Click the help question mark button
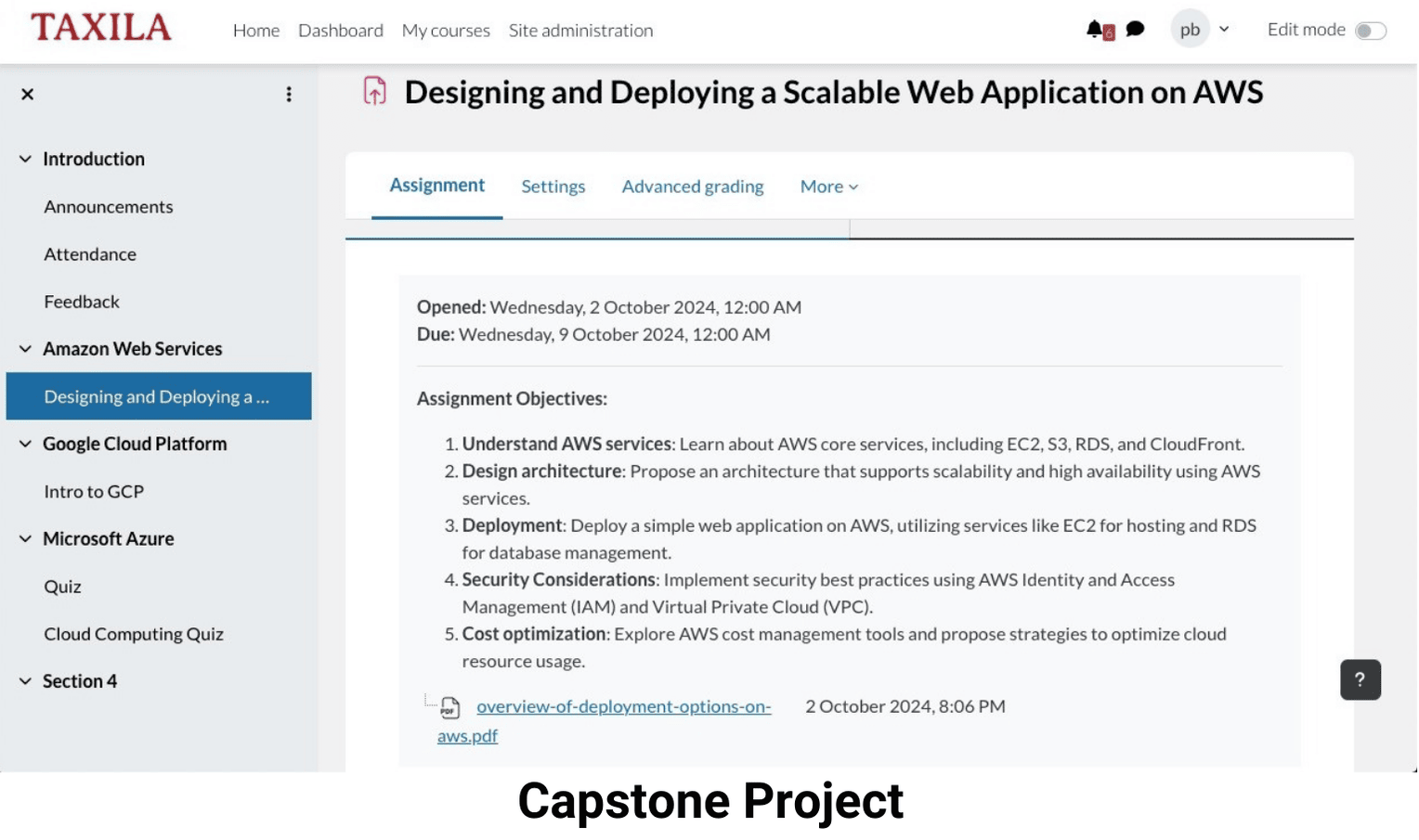This screenshot has width=1419, height=840. point(1360,679)
